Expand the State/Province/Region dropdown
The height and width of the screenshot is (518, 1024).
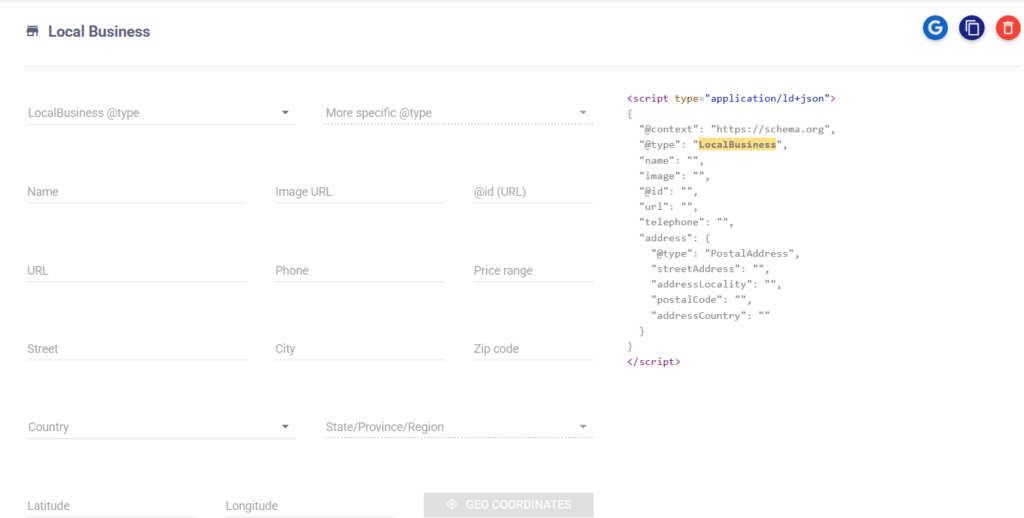pyautogui.click(x=458, y=427)
